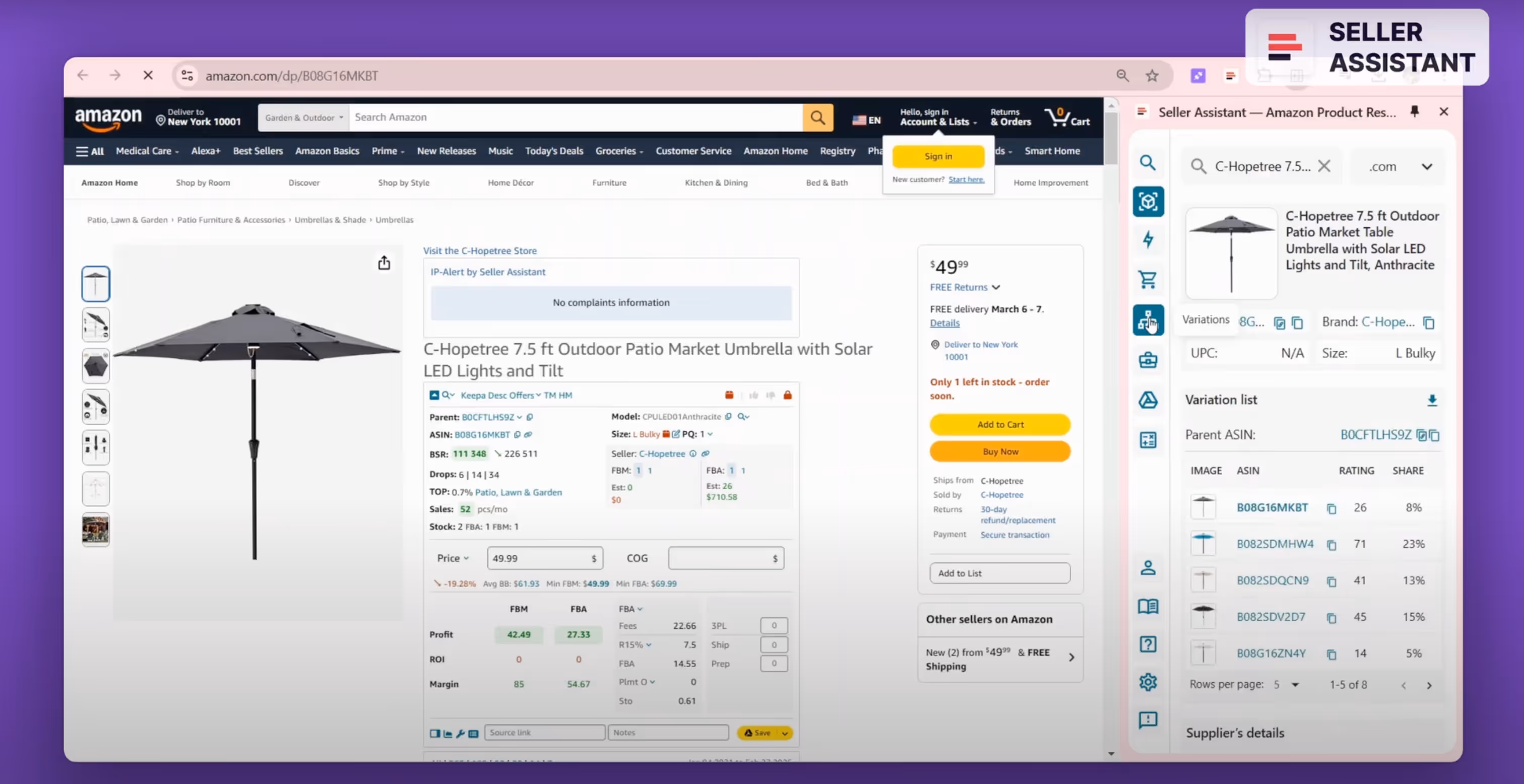Click the lightning bolt quick view icon

[x=1148, y=240]
